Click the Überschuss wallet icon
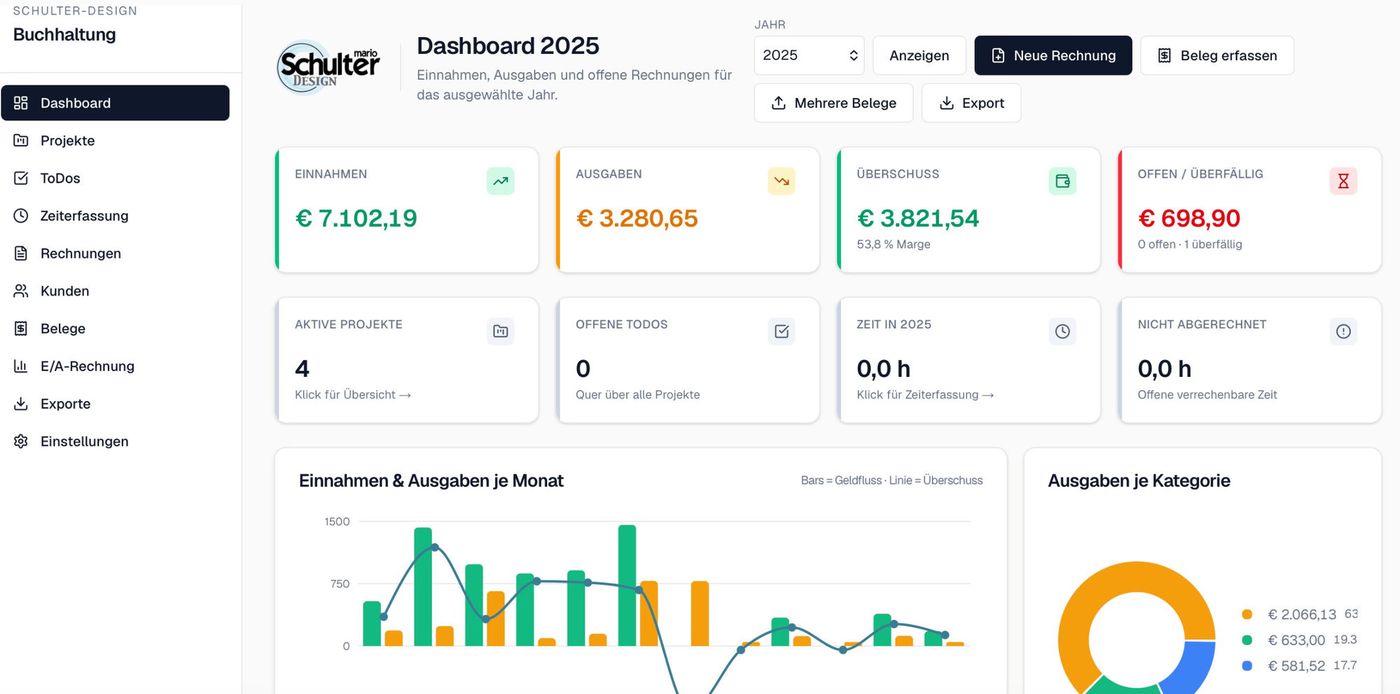1400x694 pixels. pos(1063,181)
